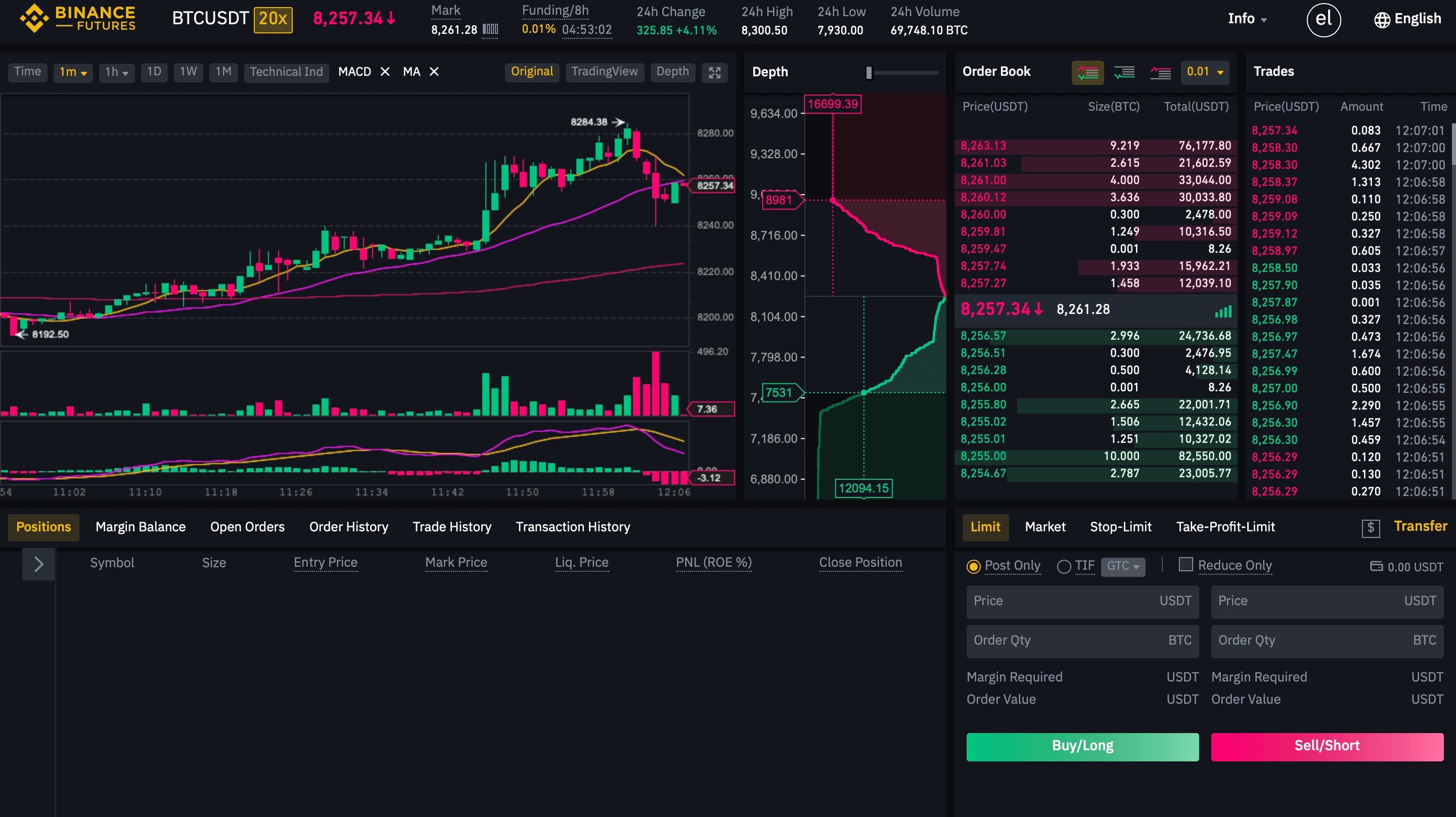Open the 1m interval dropdown
The image size is (1456, 817).
(x=73, y=72)
